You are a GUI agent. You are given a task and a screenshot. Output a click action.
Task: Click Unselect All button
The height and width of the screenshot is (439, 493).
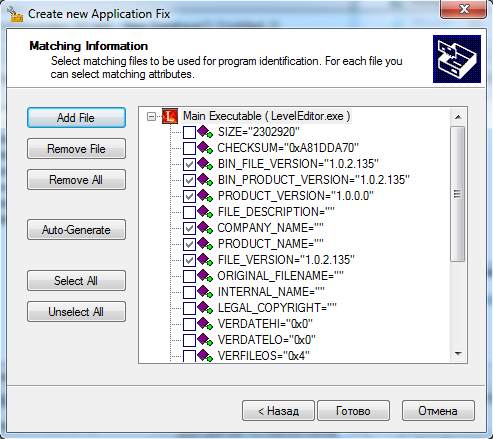pyautogui.click(x=76, y=312)
